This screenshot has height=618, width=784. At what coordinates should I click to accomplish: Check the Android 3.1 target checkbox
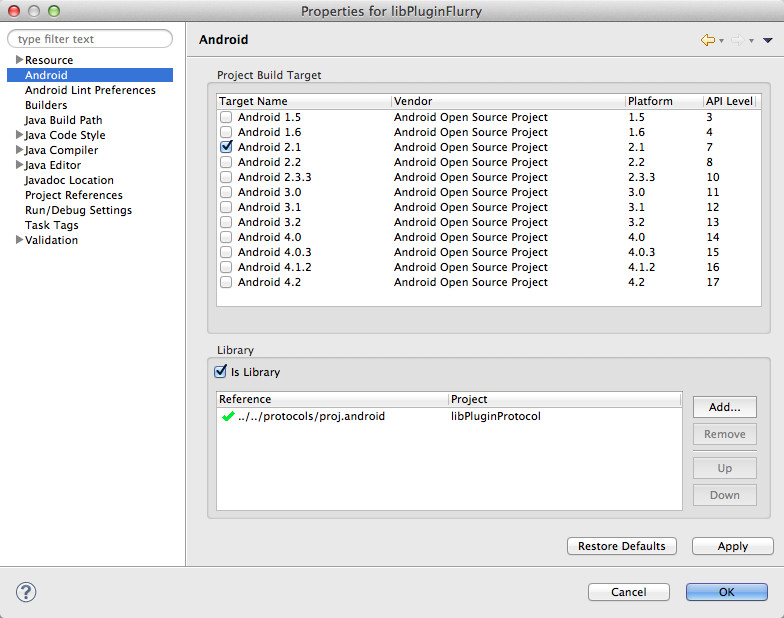[x=226, y=207]
